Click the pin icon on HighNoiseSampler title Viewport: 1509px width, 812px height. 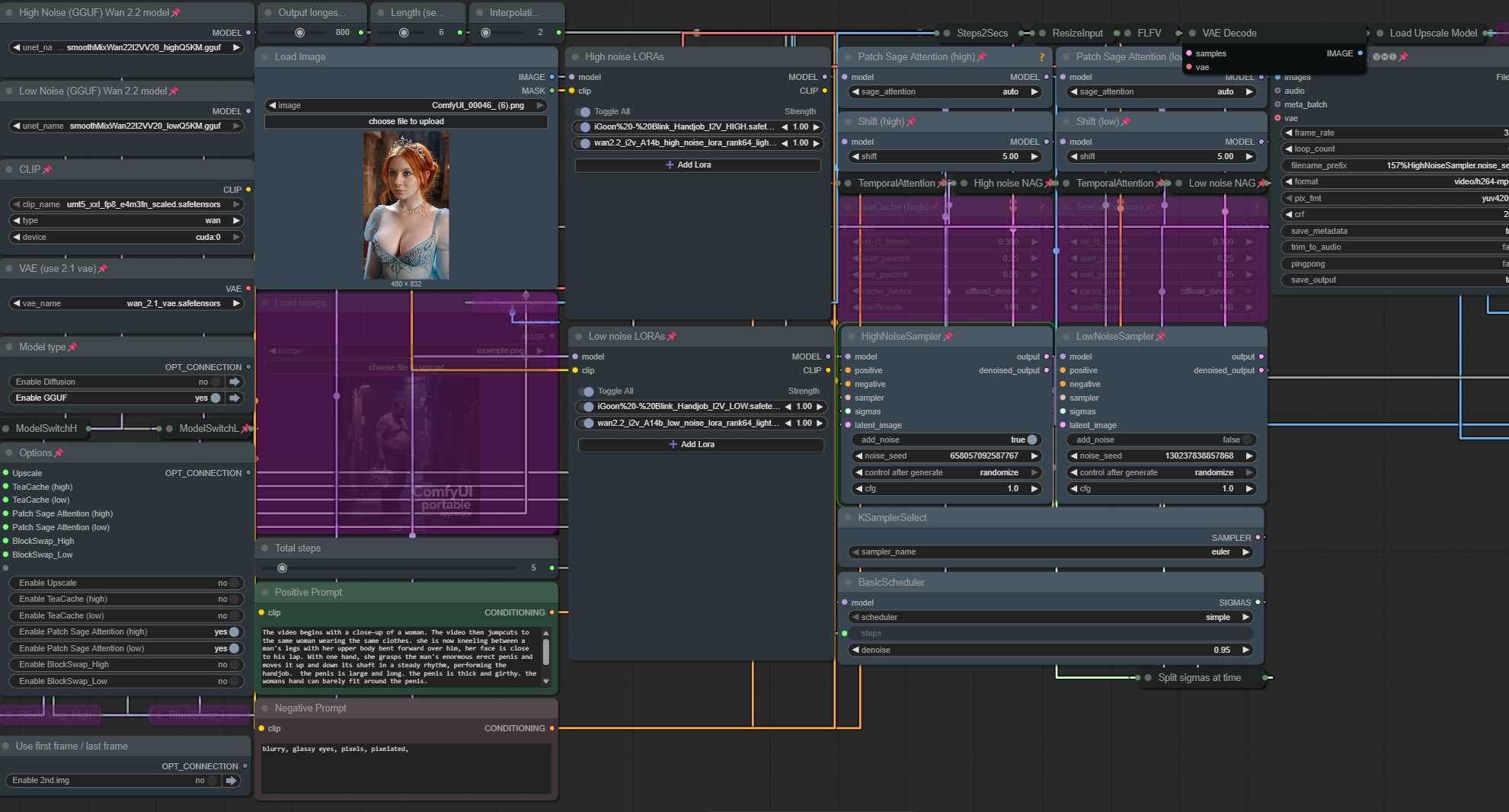click(x=948, y=337)
